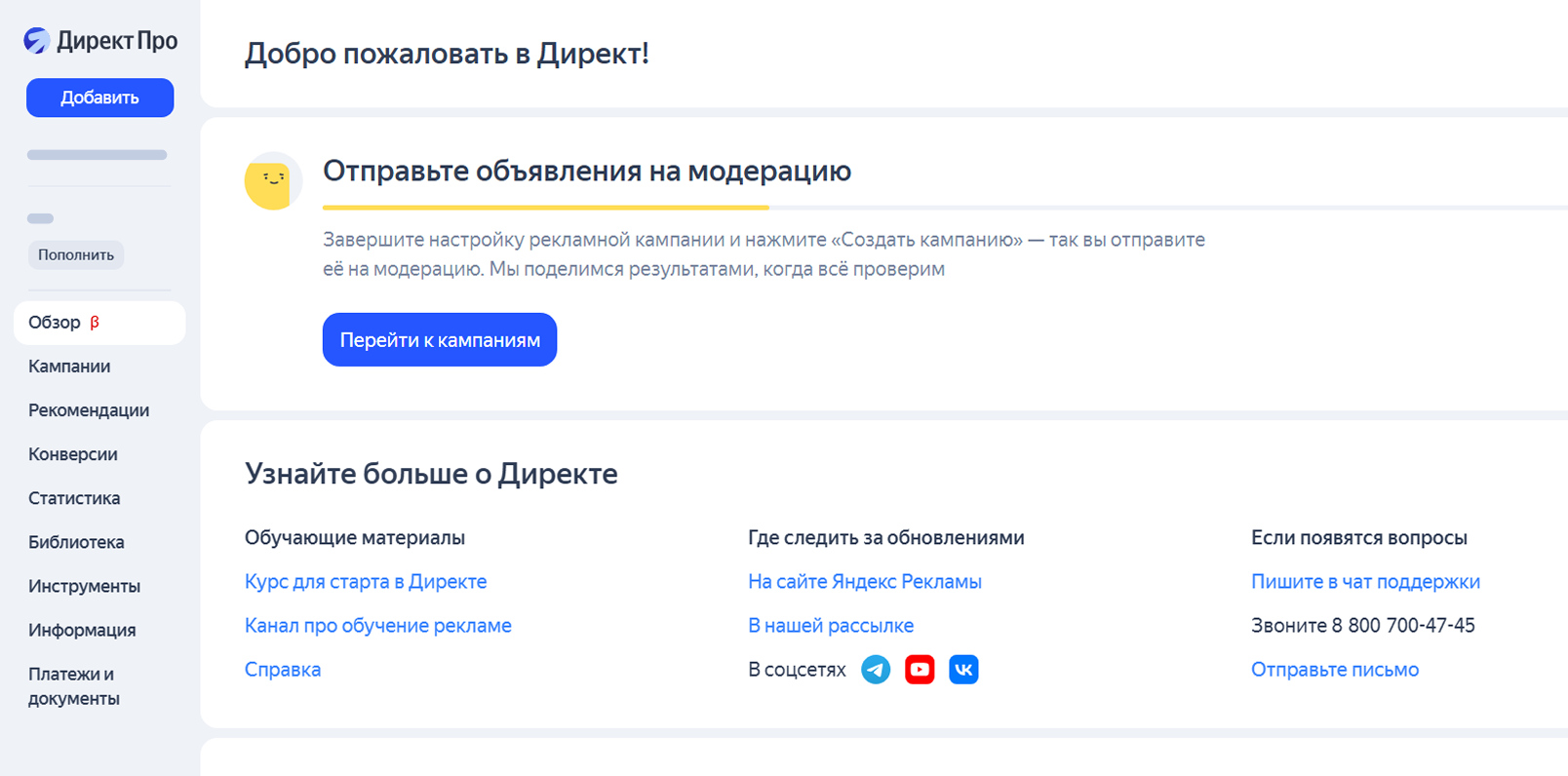The width and height of the screenshot is (1568, 776).
Task: Open the Telegram social icon
Action: tap(876, 670)
